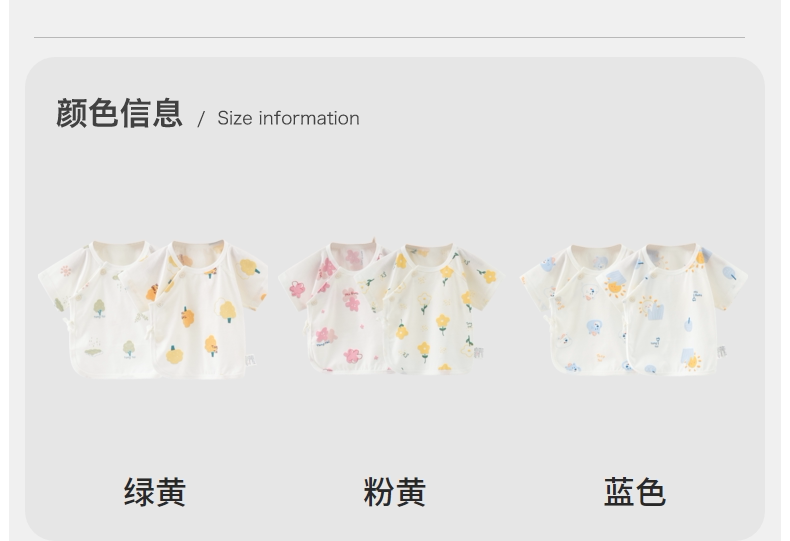Viewport: 790px width, 541px height.
Task: Click the hem tag on yellow flower shirt
Action: pyautogui.click(x=478, y=352)
